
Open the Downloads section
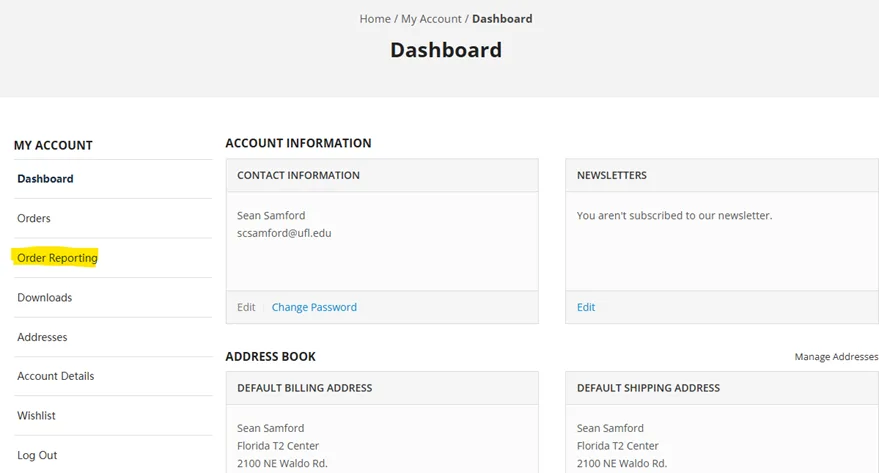pos(45,298)
